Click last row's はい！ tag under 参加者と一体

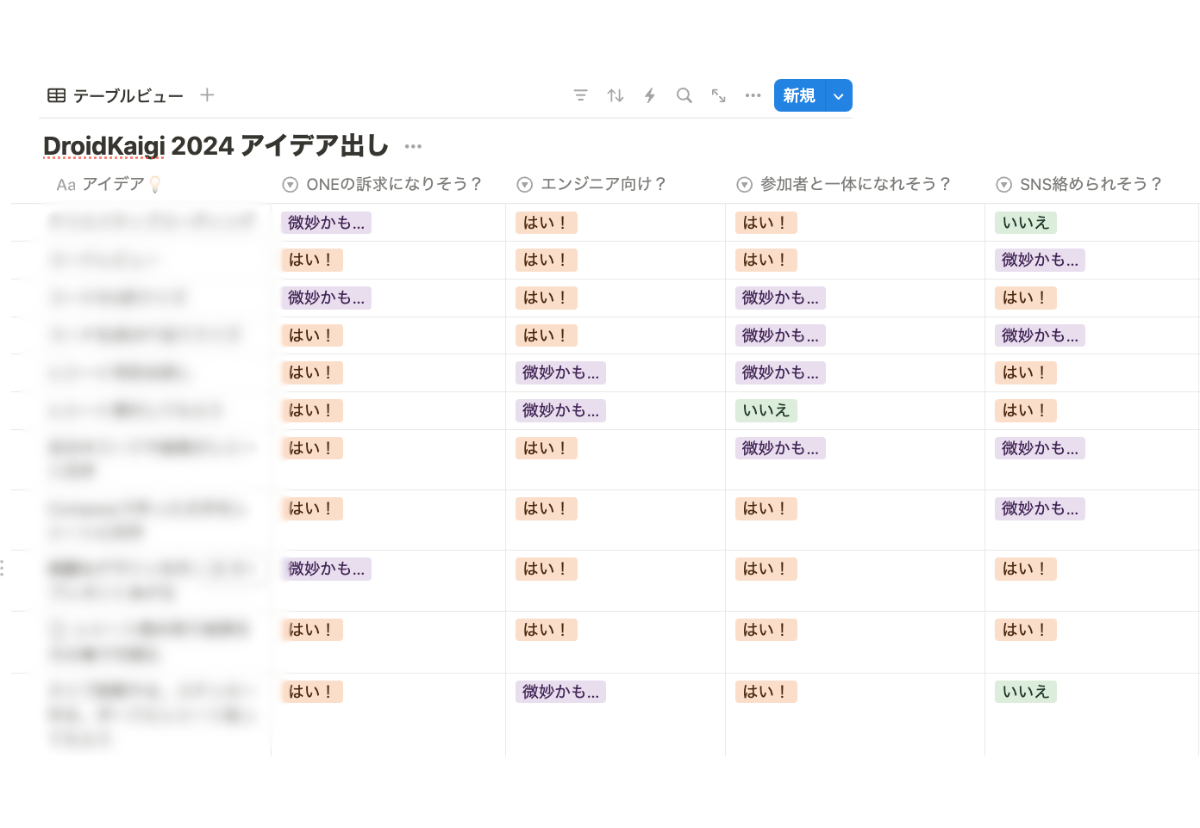[766, 691]
